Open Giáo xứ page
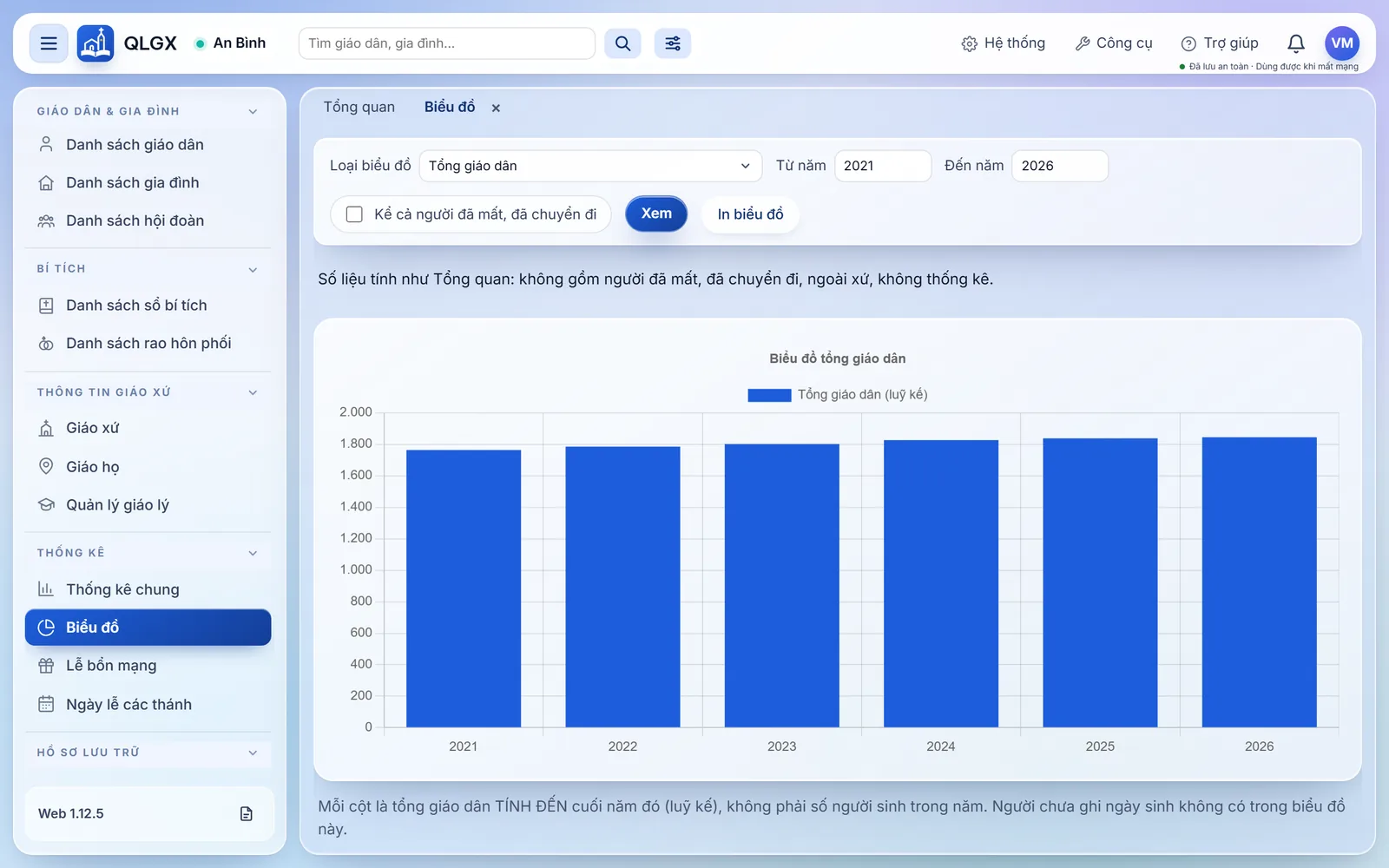 click(148, 428)
